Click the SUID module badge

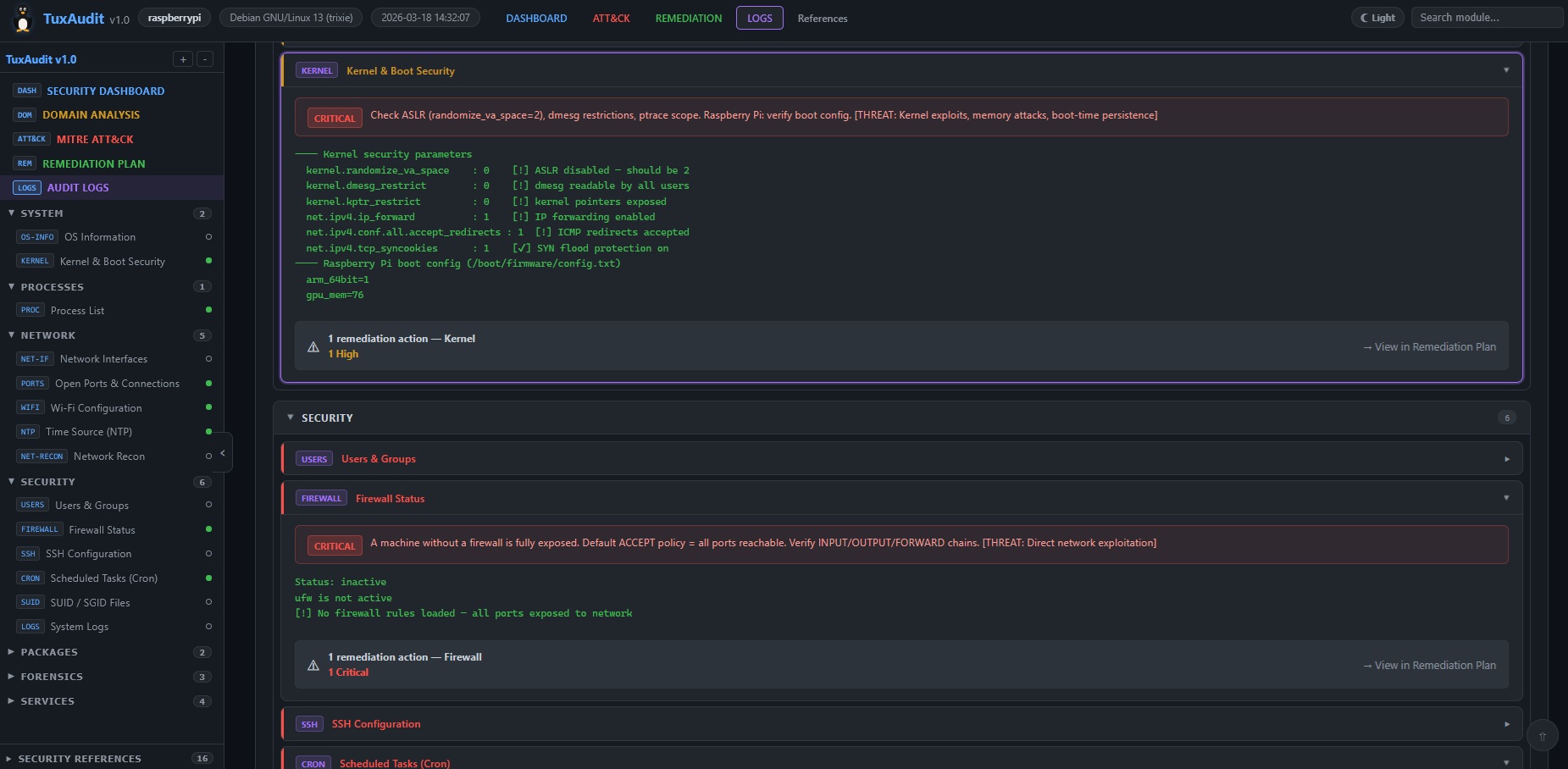point(30,602)
